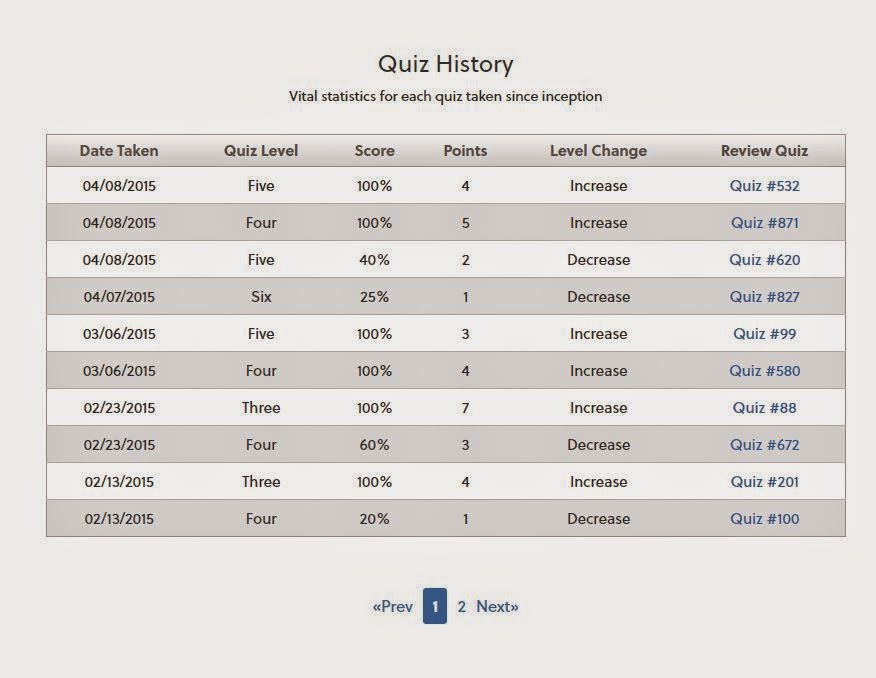Image resolution: width=876 pixels, height=678 pixels.
Task: Go to the «Prev page
Action: pyautogui.click(x=392, y=607)
